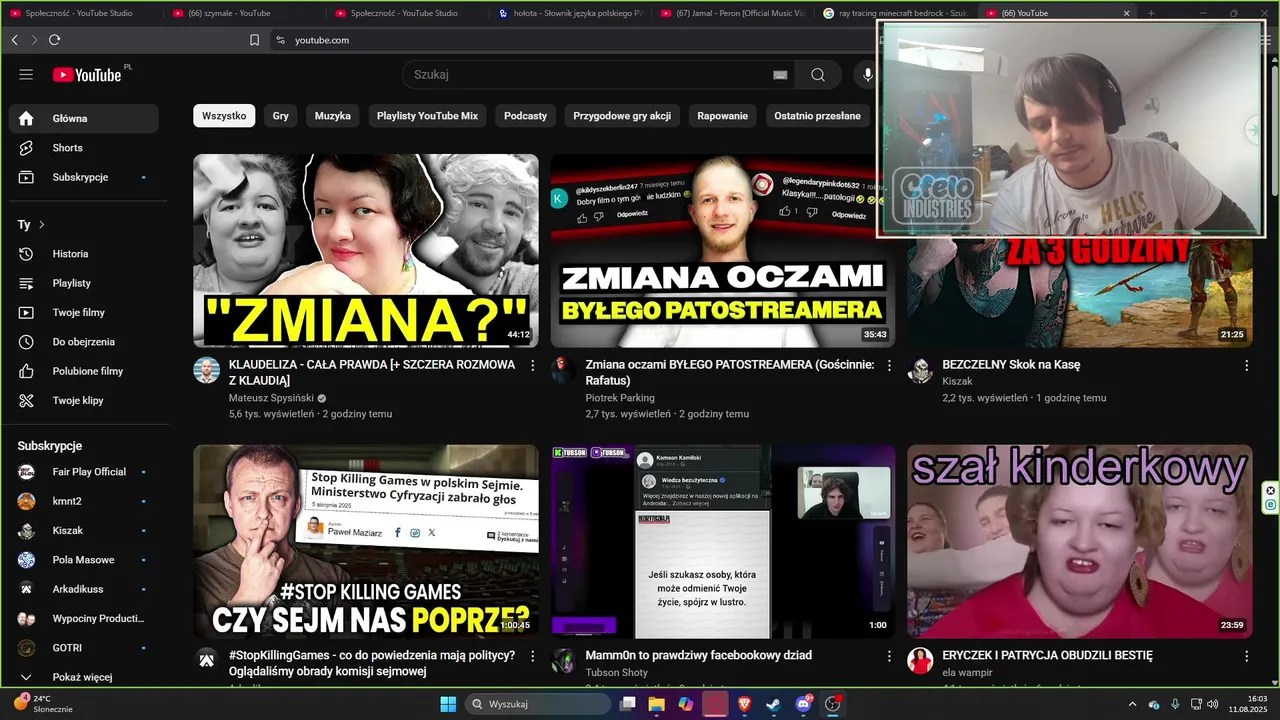This screenshot has width=1280, height=720.
Task: Open Piotrek Parking channel avatar
Action: pyautogui.click(x=563, y=371)
